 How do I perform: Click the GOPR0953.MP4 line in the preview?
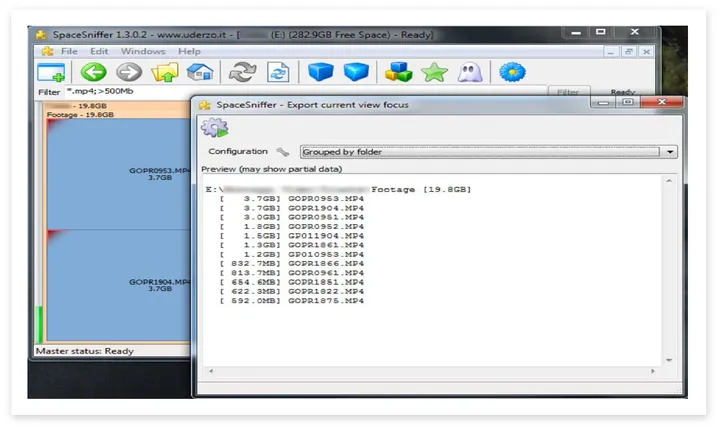[x=292, y=198]
